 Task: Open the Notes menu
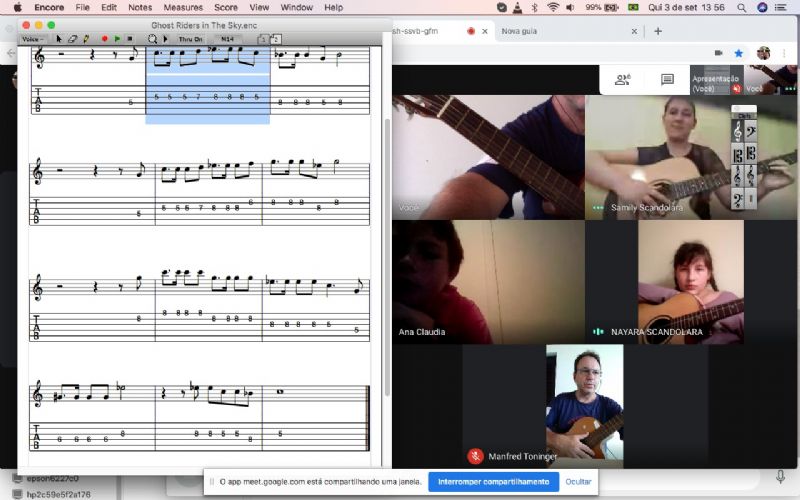140,7
